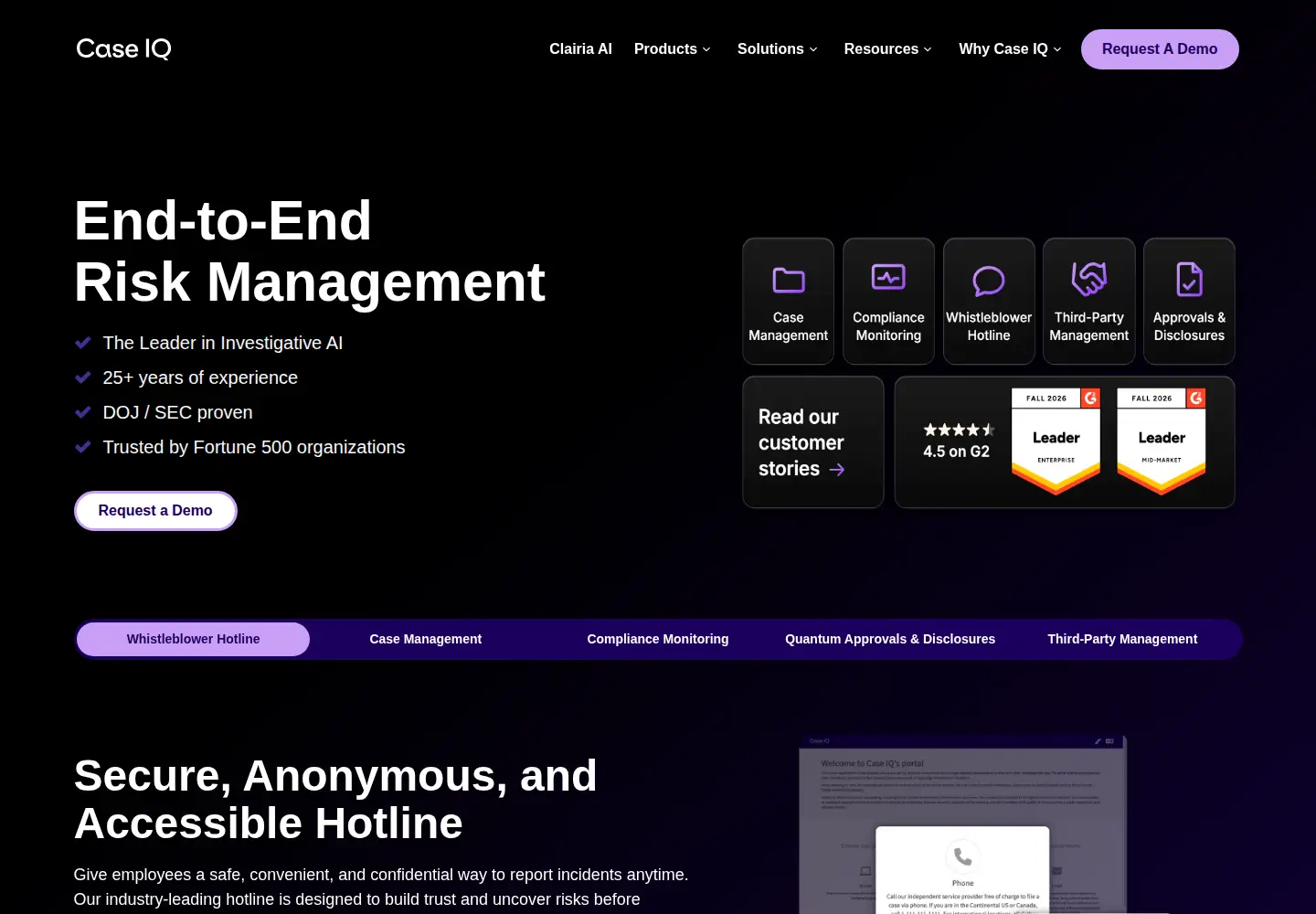Expand the Products dropdown menu
The width and height of the screenshot is (1316, 914).
[673, 49]
